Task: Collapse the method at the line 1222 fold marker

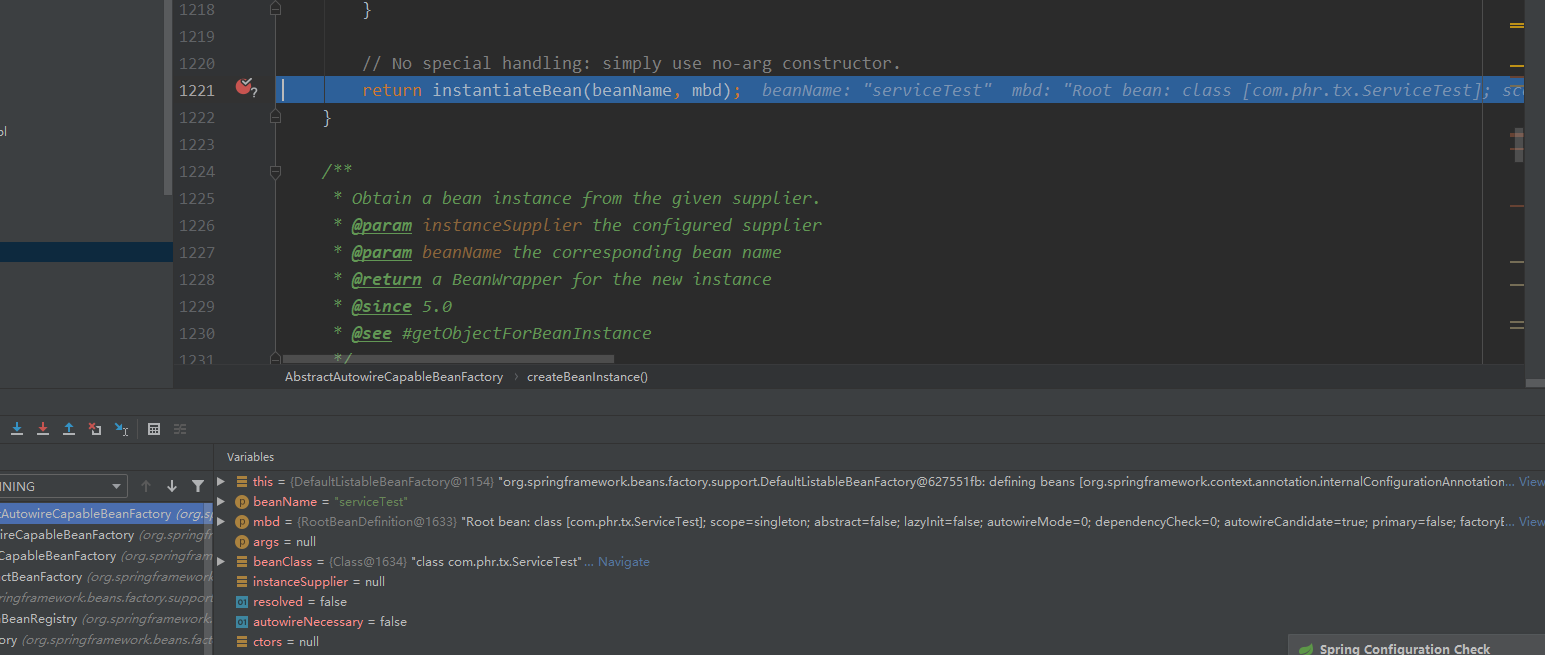Action: point(276,117)
